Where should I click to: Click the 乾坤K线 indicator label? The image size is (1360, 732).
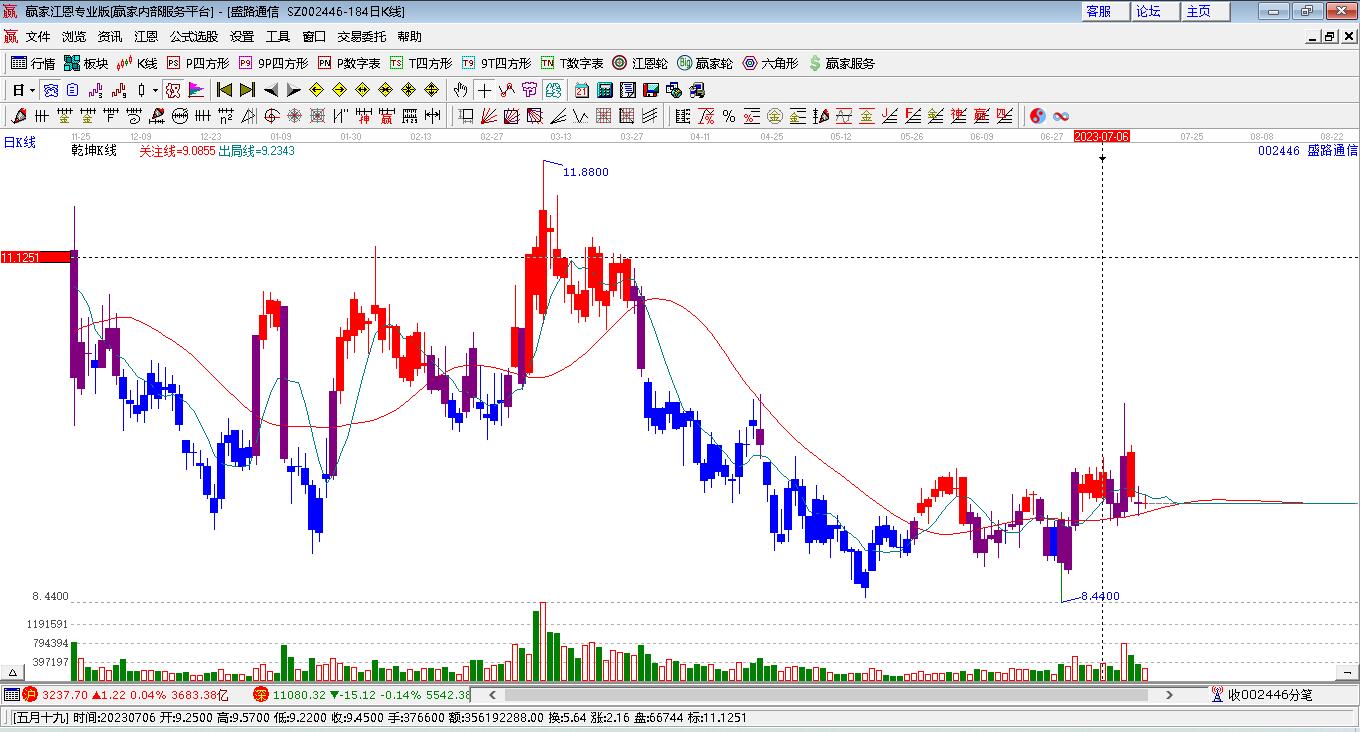(94, 151)
